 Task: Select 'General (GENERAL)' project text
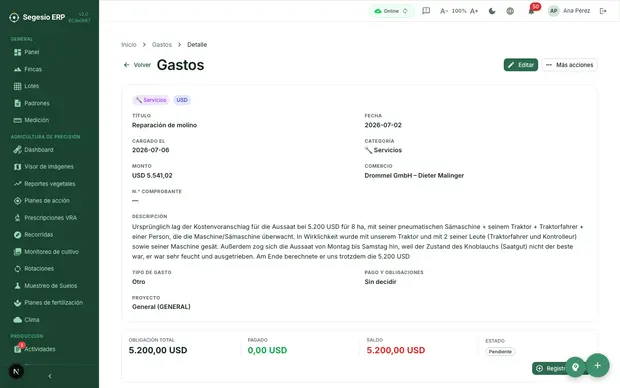tap(161, 307)
